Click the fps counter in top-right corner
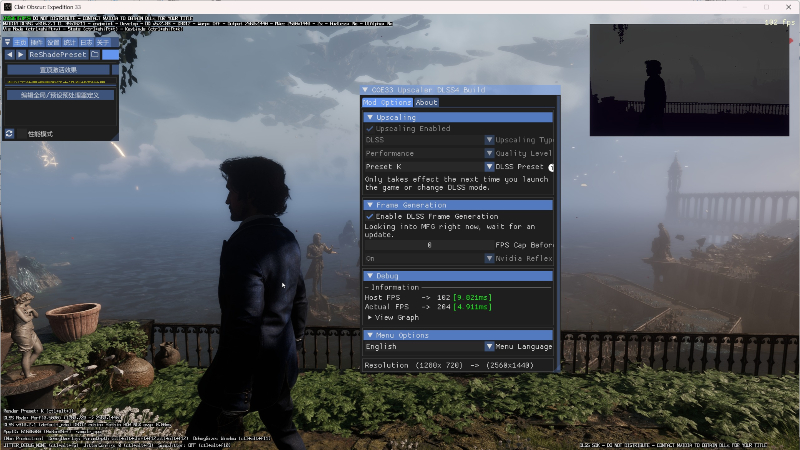This screenshot has height=450, width=800. (x=780, y=22)
